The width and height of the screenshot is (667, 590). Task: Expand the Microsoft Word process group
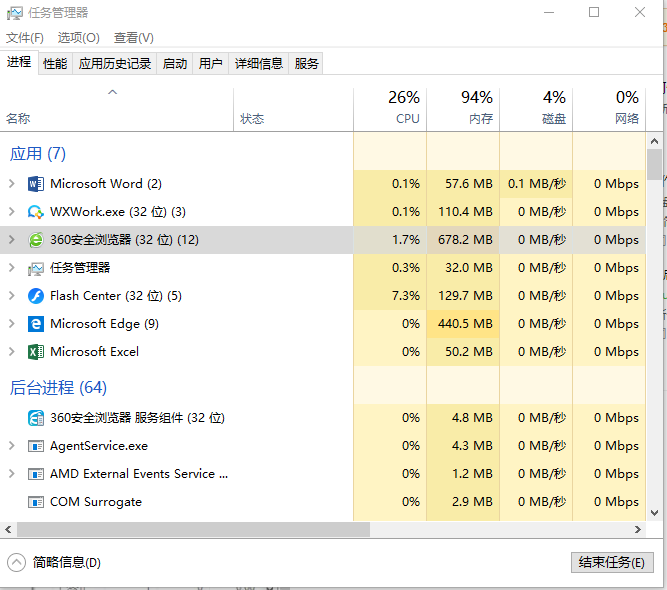click(12, 184)
